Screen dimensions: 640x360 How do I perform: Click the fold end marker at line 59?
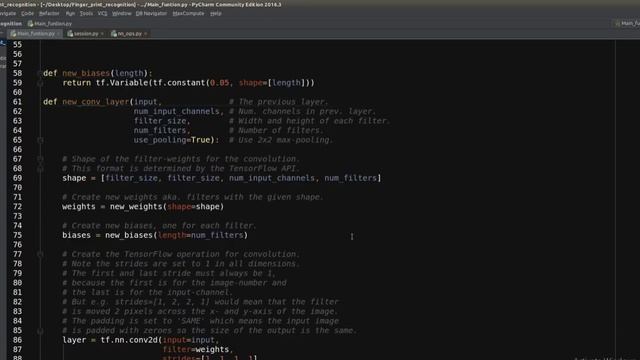pyautogui.click(x=40, y=83)
